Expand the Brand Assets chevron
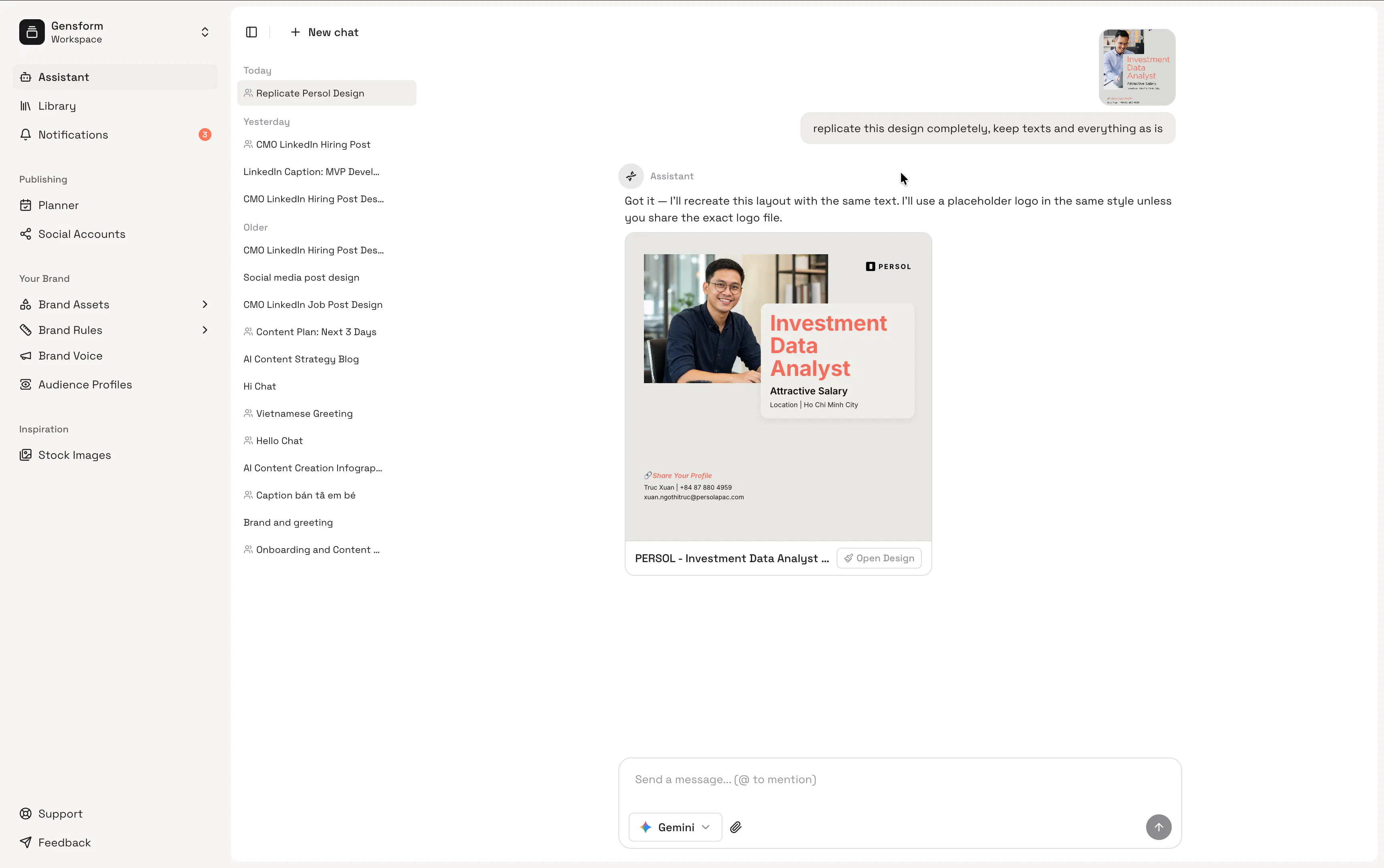1384x868 pixels. click(x=205, y=304)
